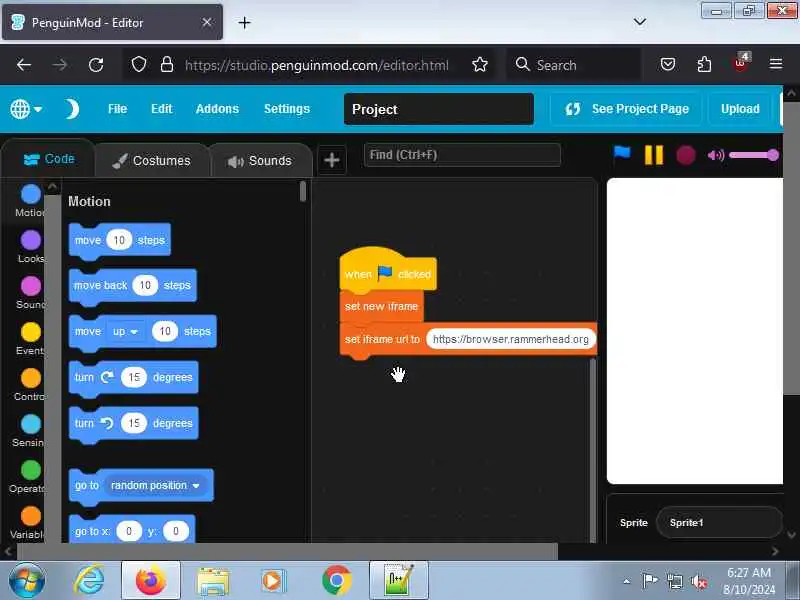Click the set new iframe block
This screenshot has height=600, width=800.
(x=381, y=306)
